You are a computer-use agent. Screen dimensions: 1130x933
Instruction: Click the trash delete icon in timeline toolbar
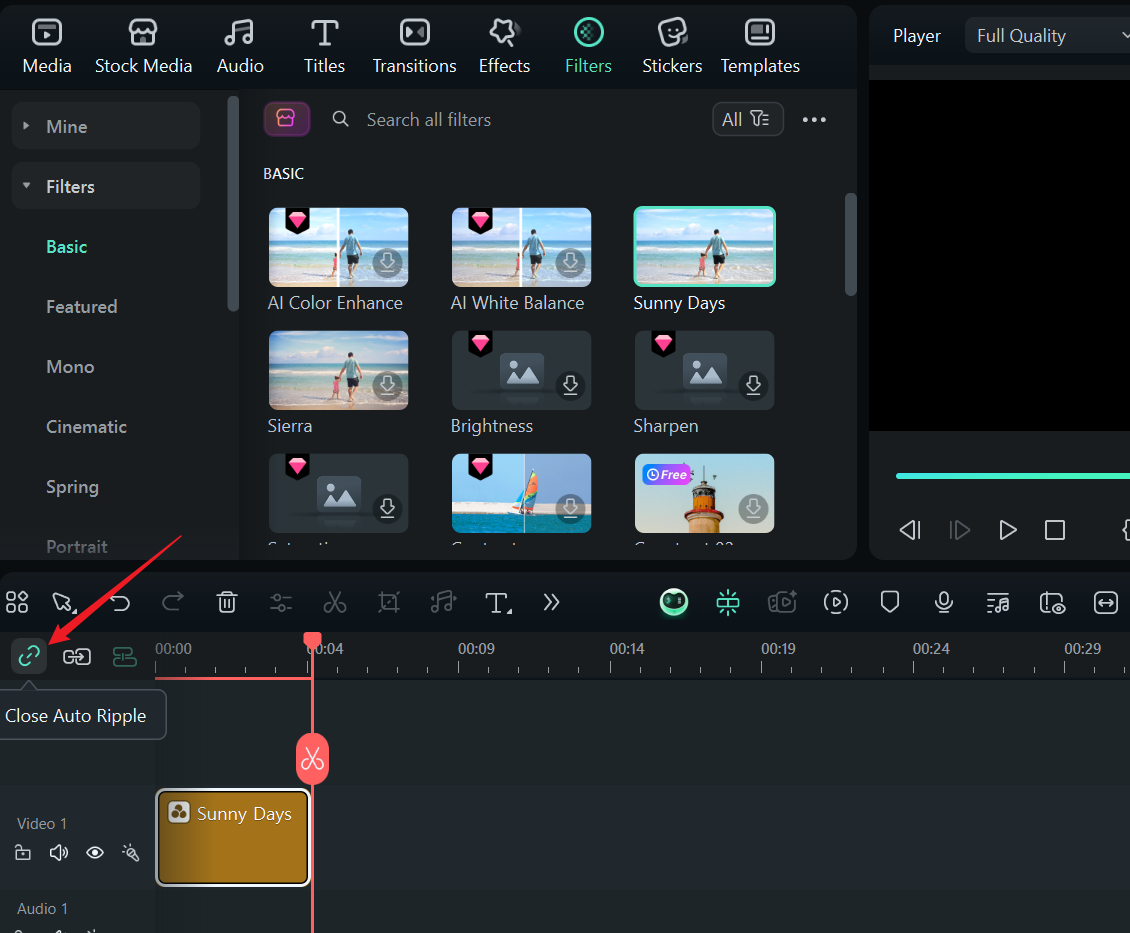[x=227, y=602]
